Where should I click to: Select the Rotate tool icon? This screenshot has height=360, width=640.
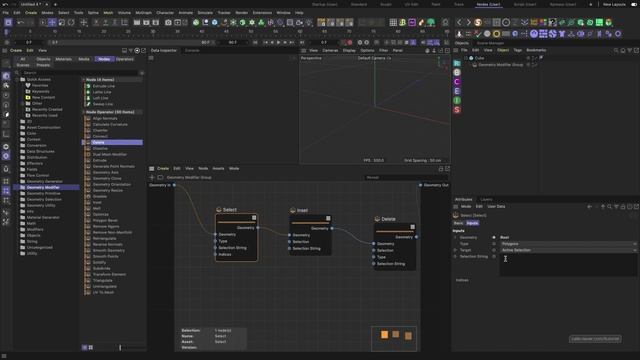pyautogui.click(x=71, y=22)
